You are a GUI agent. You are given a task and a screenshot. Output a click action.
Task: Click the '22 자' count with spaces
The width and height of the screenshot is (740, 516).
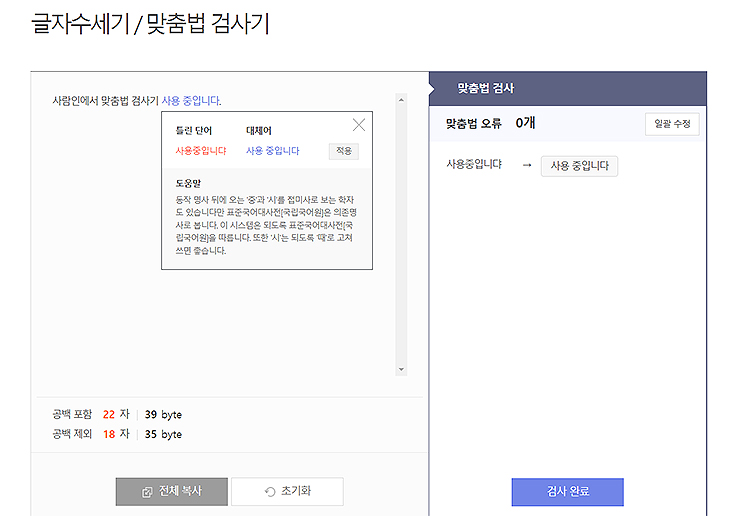pyautogui.click(x=116, y=414)
